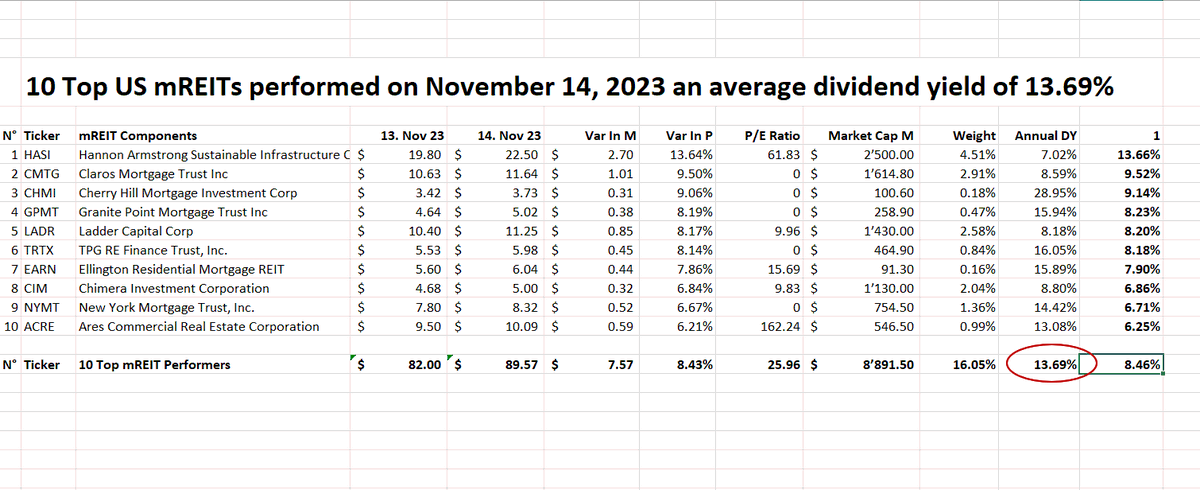Viewport: 1200px width, 490px height.
Task: Click 'Hannon Armstrong Sustainable Infrastructure' name cell
Action: tap(214, 155)
